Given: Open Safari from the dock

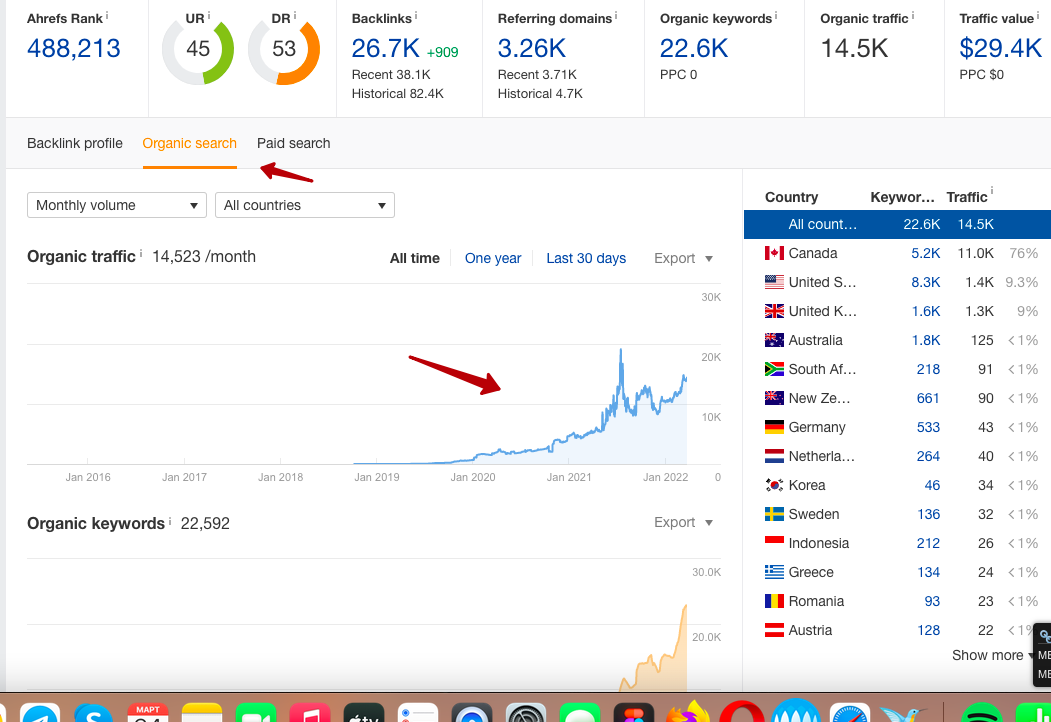Looking at the screenshot, I should (849, 711).
